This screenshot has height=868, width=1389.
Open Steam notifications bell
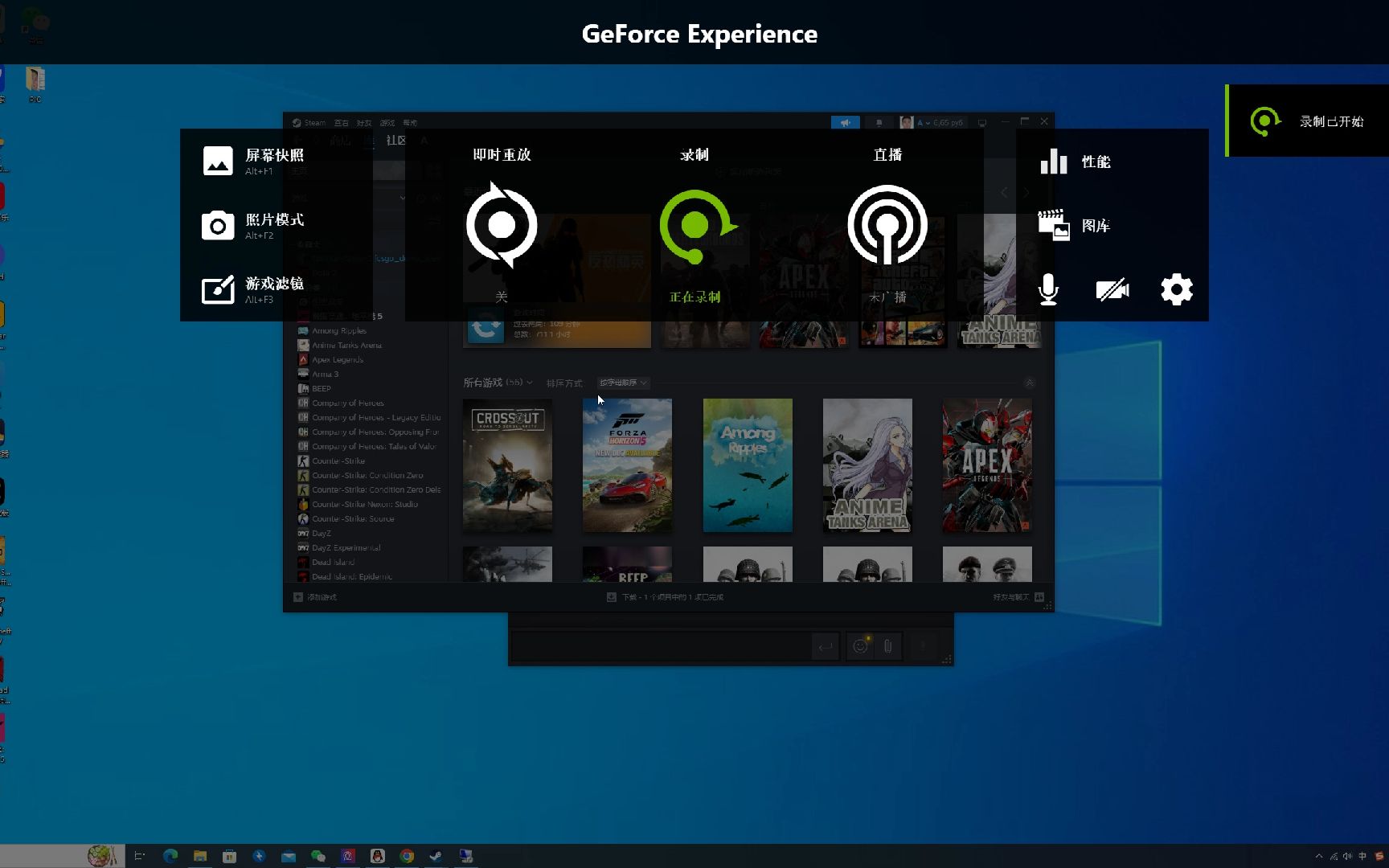point(879,122)
